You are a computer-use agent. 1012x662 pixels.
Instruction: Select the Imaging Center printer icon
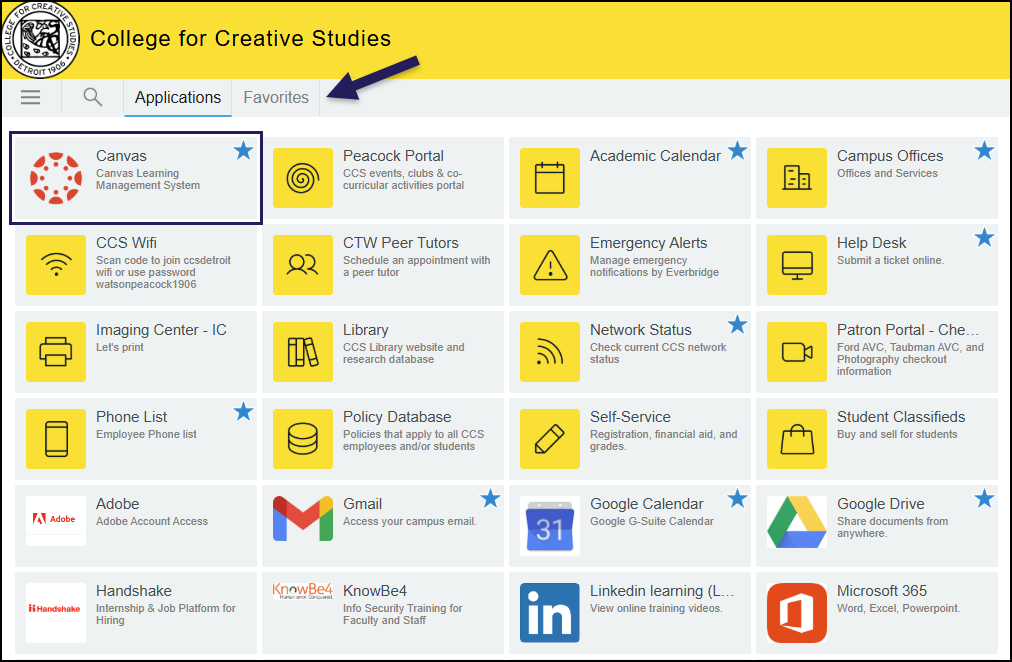click(56, 352)
